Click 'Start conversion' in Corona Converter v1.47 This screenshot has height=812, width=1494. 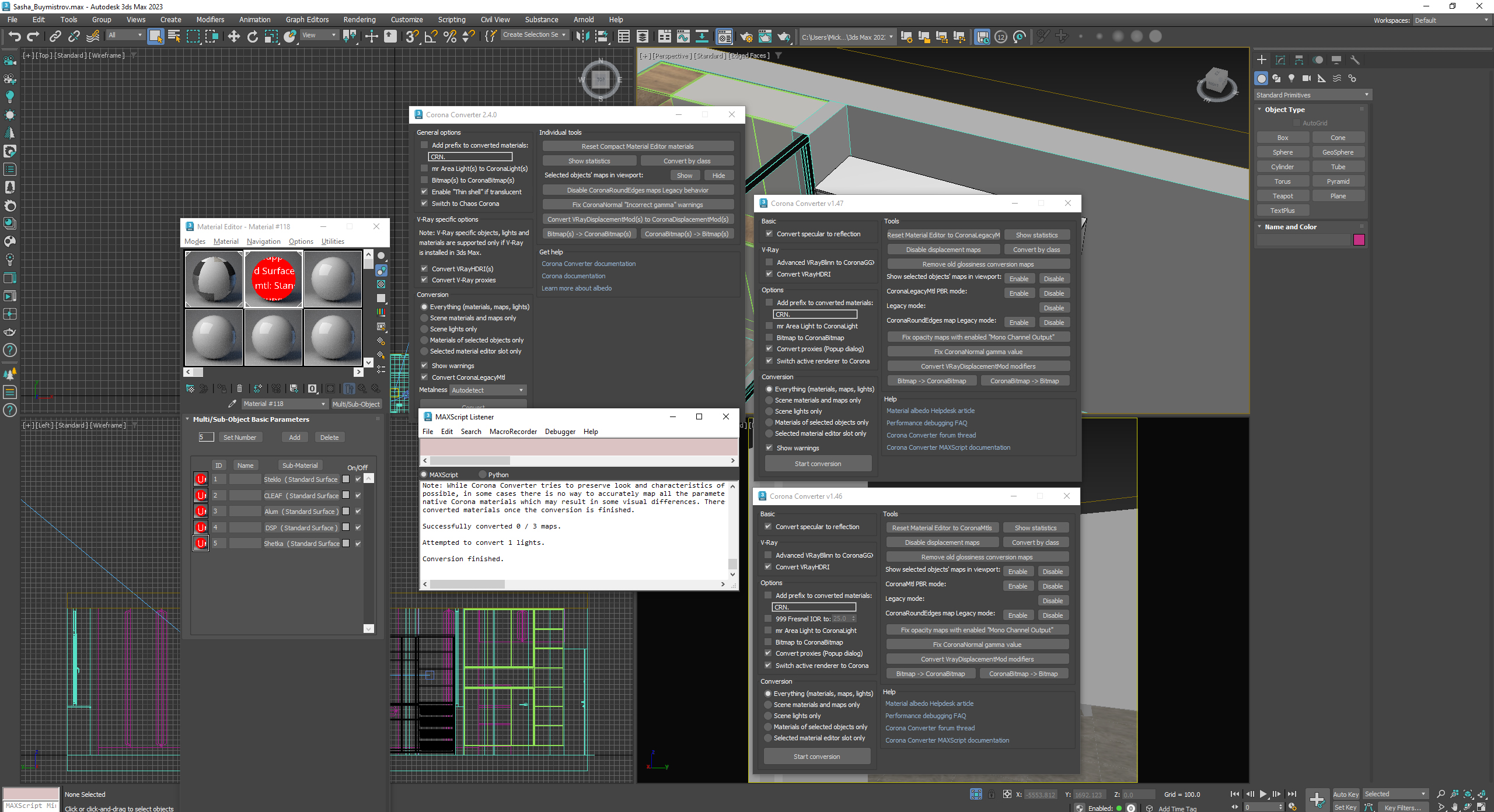818,464
